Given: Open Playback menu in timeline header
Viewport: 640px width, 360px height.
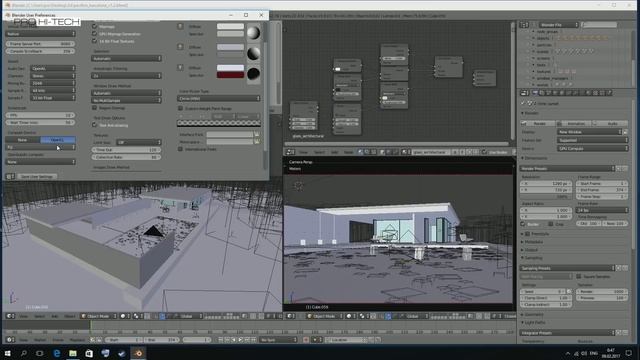Looking at the screenshot, I should 77,340.
